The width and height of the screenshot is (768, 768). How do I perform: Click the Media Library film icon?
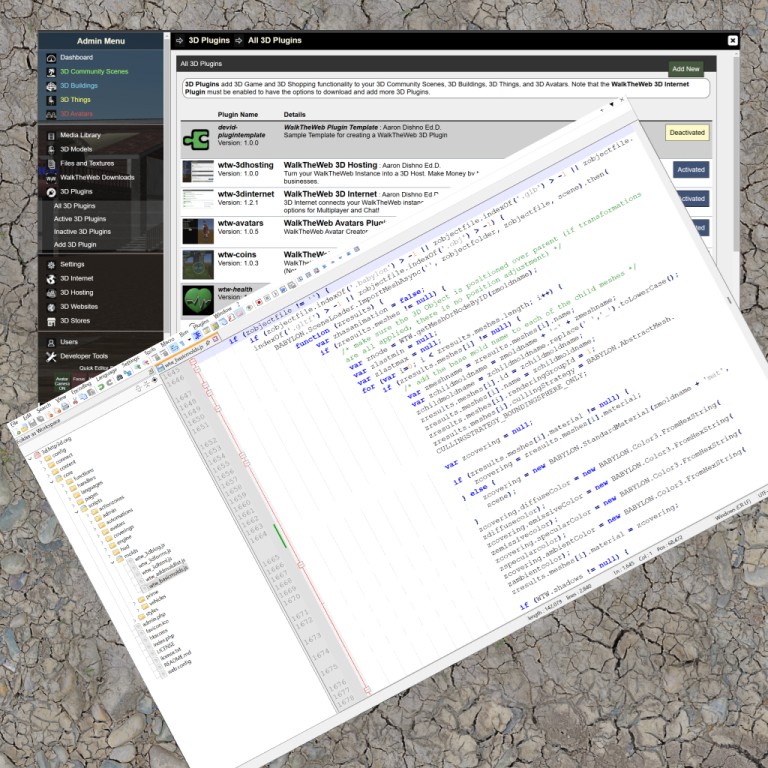coord(51,136)
